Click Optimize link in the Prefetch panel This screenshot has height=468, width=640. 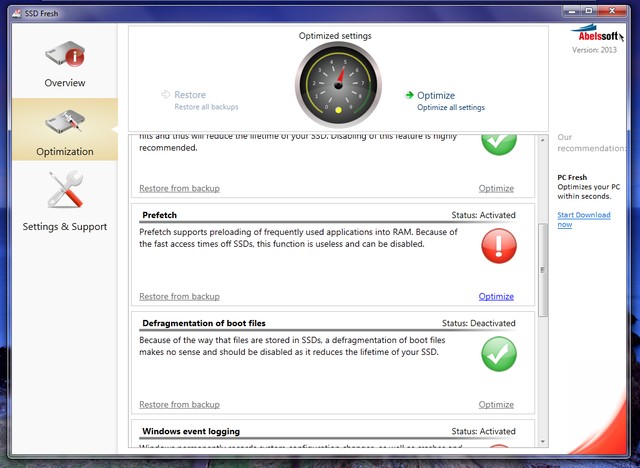(496, 297)
